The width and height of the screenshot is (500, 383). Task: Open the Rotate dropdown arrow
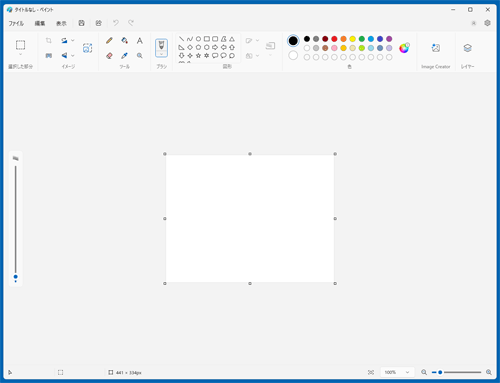coord(73,41)
